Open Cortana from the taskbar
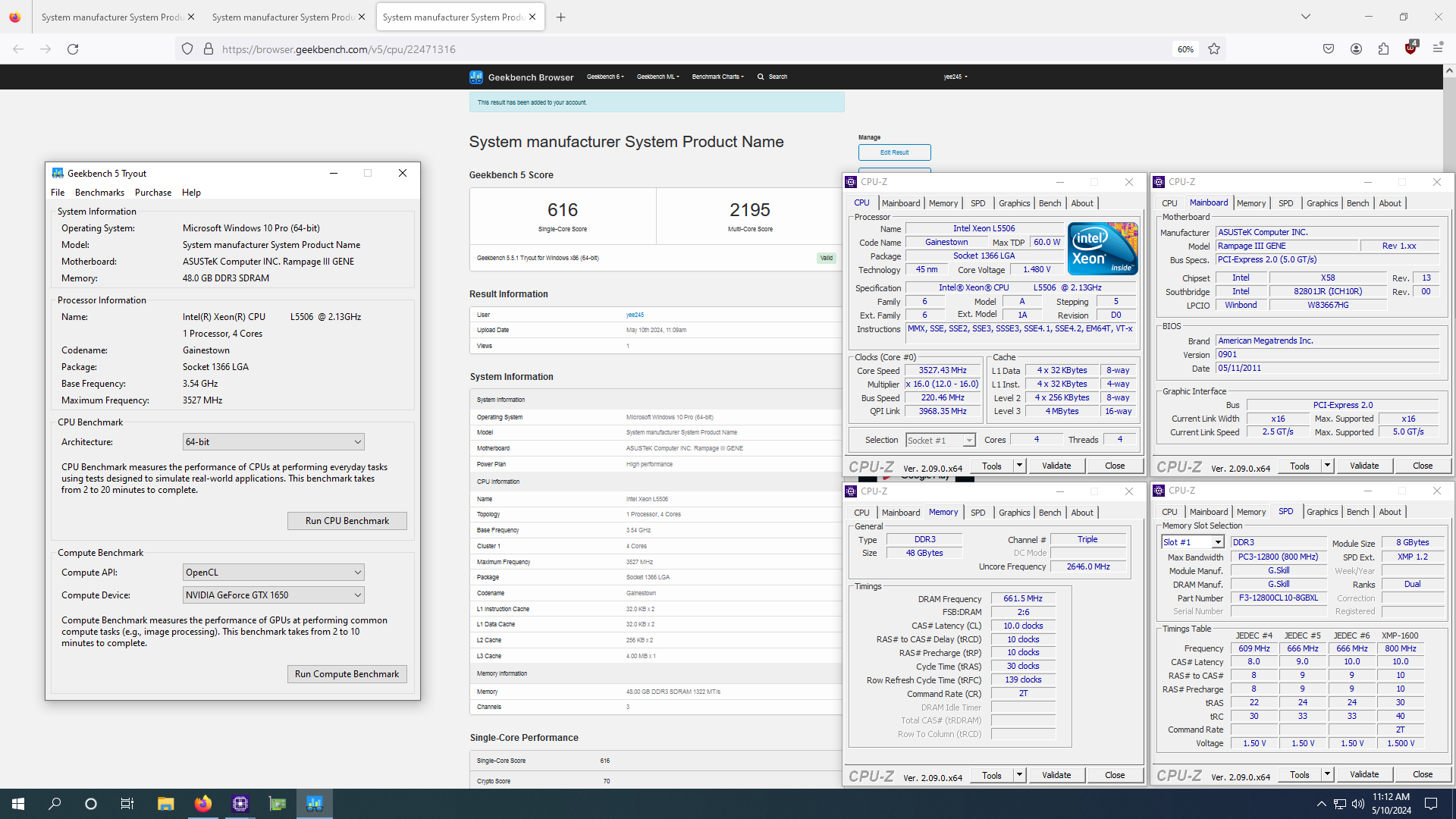The height and width of the screenshot is (819, 1456). (91, 804)
